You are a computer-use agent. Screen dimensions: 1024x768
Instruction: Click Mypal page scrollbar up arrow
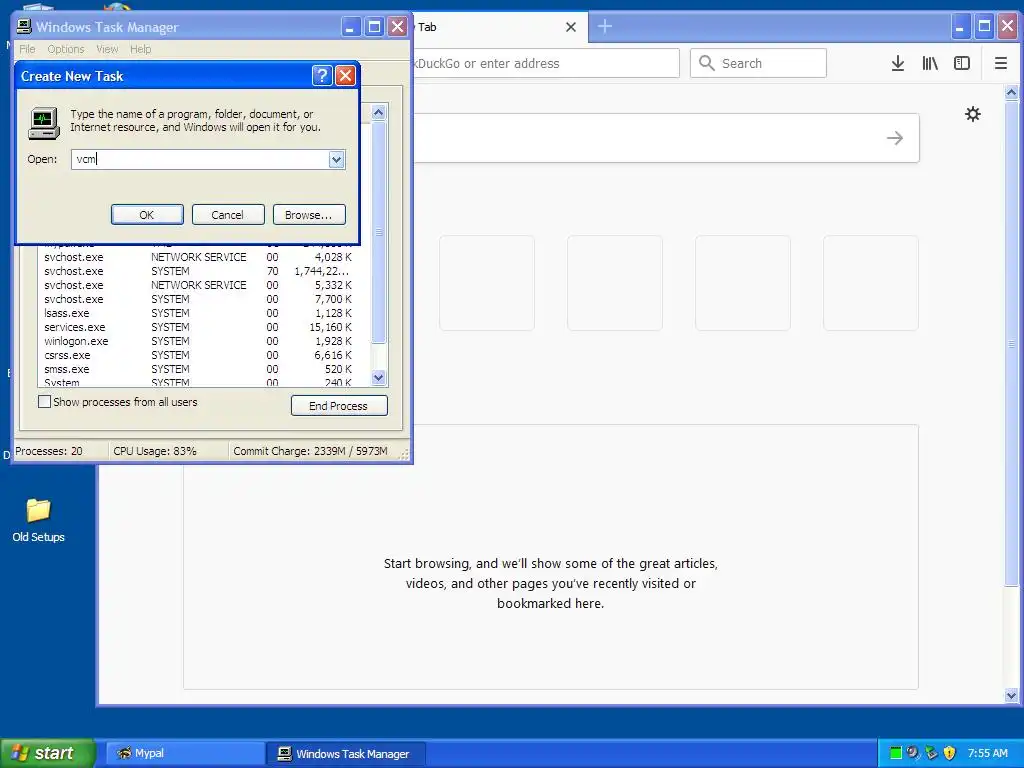tap(1011, 93)
